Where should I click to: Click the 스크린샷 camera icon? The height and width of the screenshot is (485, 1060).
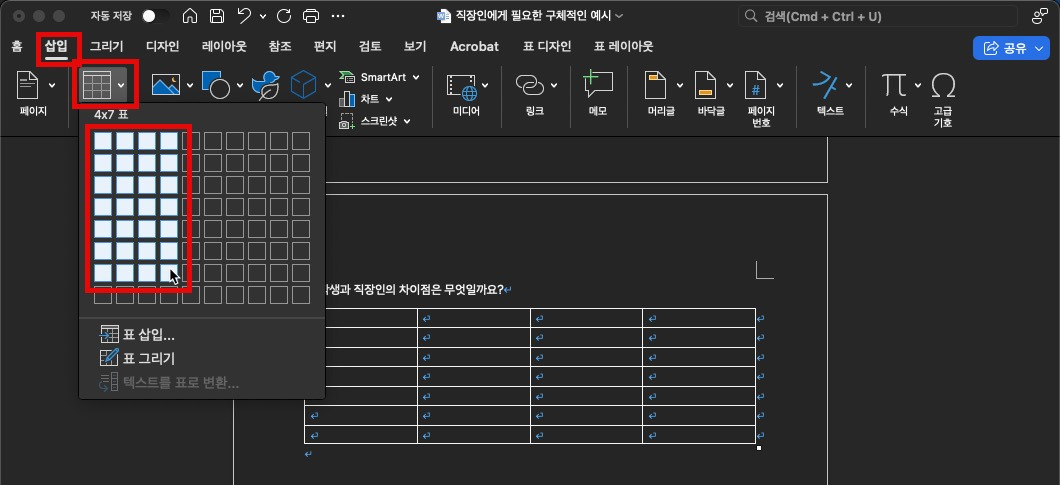click(x=347, y=121)
